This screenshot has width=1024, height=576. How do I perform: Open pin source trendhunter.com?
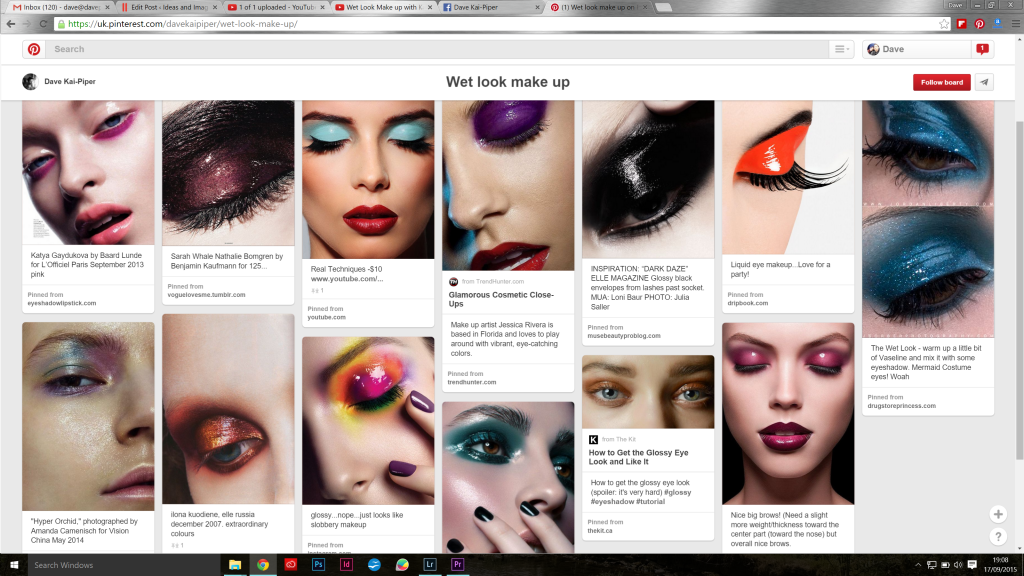(x=472, y=382)
